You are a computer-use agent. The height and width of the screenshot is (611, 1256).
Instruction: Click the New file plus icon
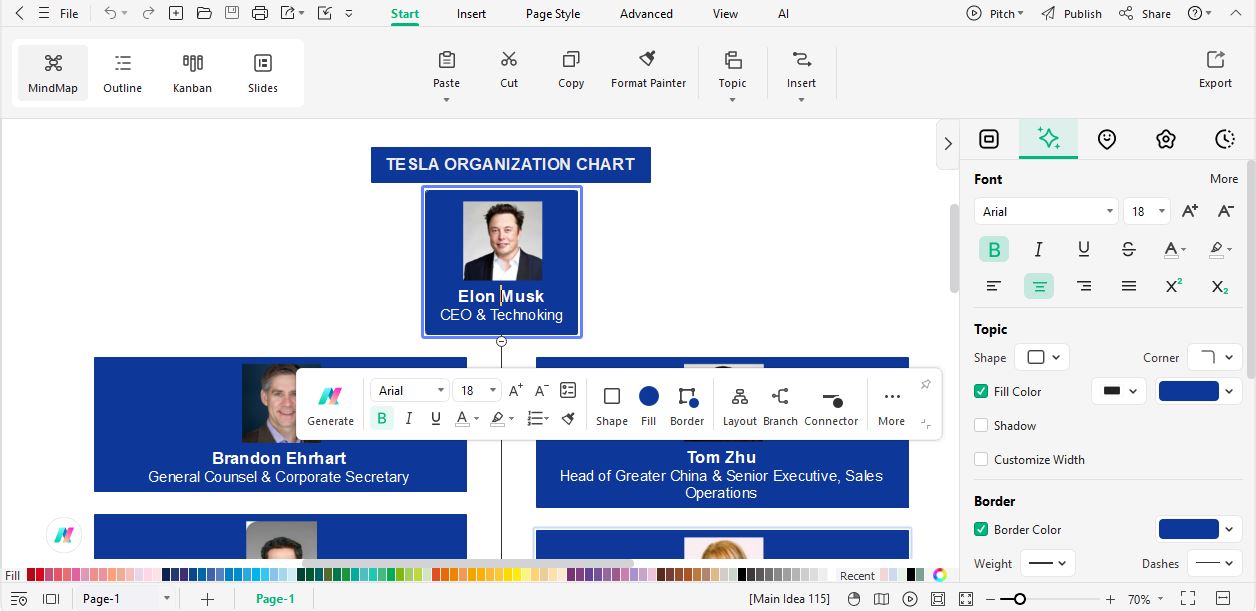coord(176,13)
